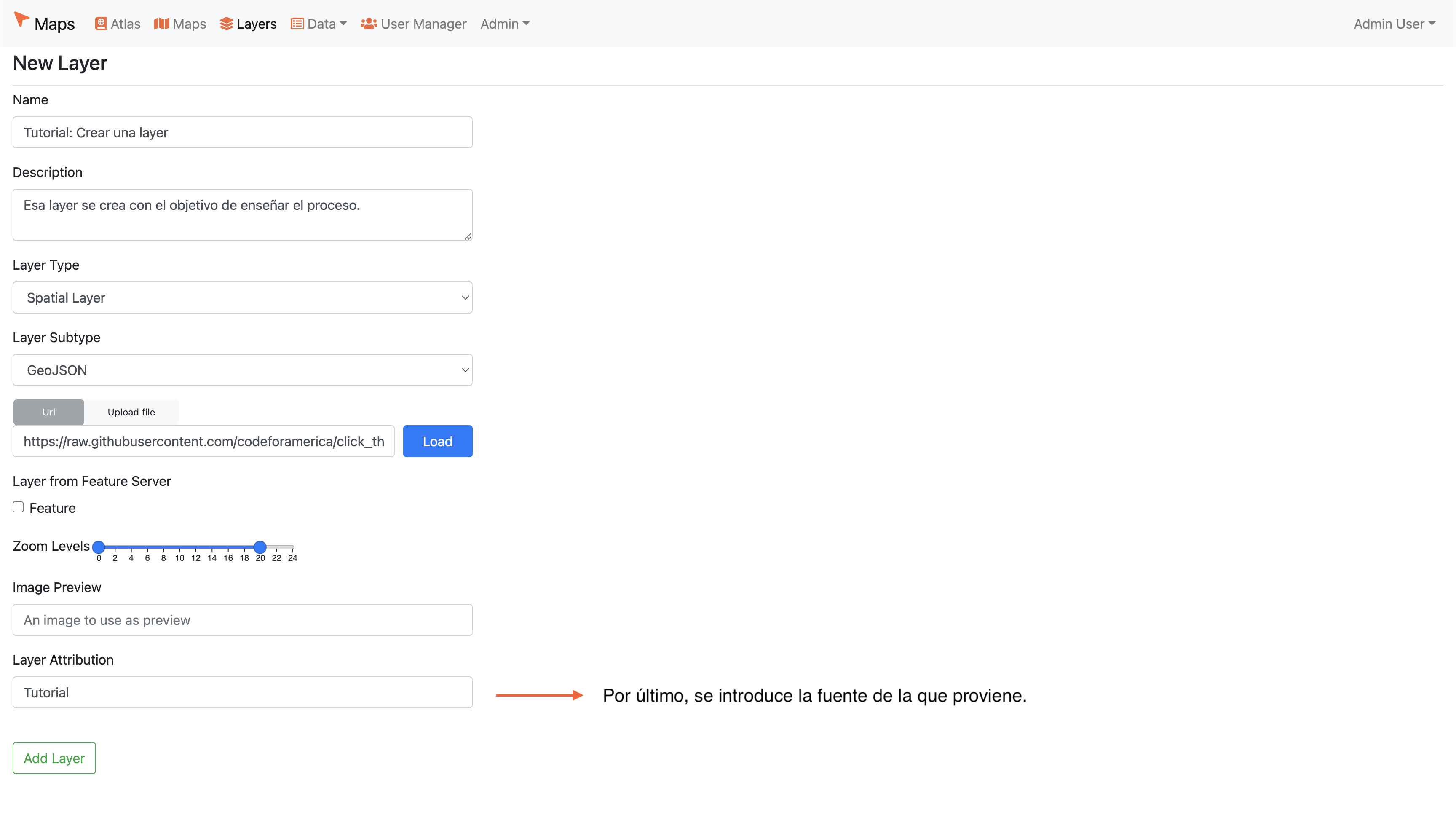Focus the Name input field
Screen dimensions: 1456x836
point(242,132)
